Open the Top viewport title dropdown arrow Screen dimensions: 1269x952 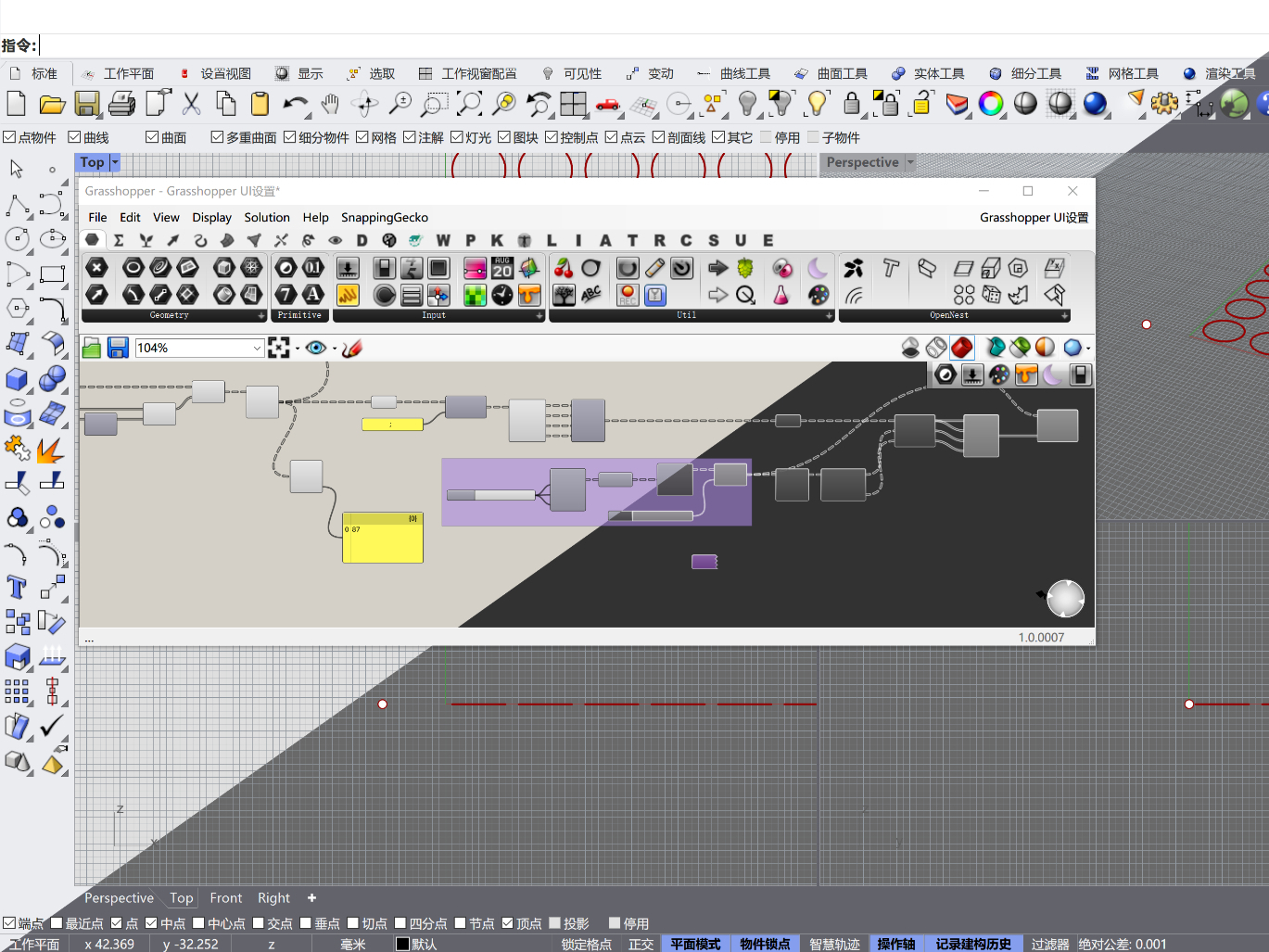tap(115, 162)
